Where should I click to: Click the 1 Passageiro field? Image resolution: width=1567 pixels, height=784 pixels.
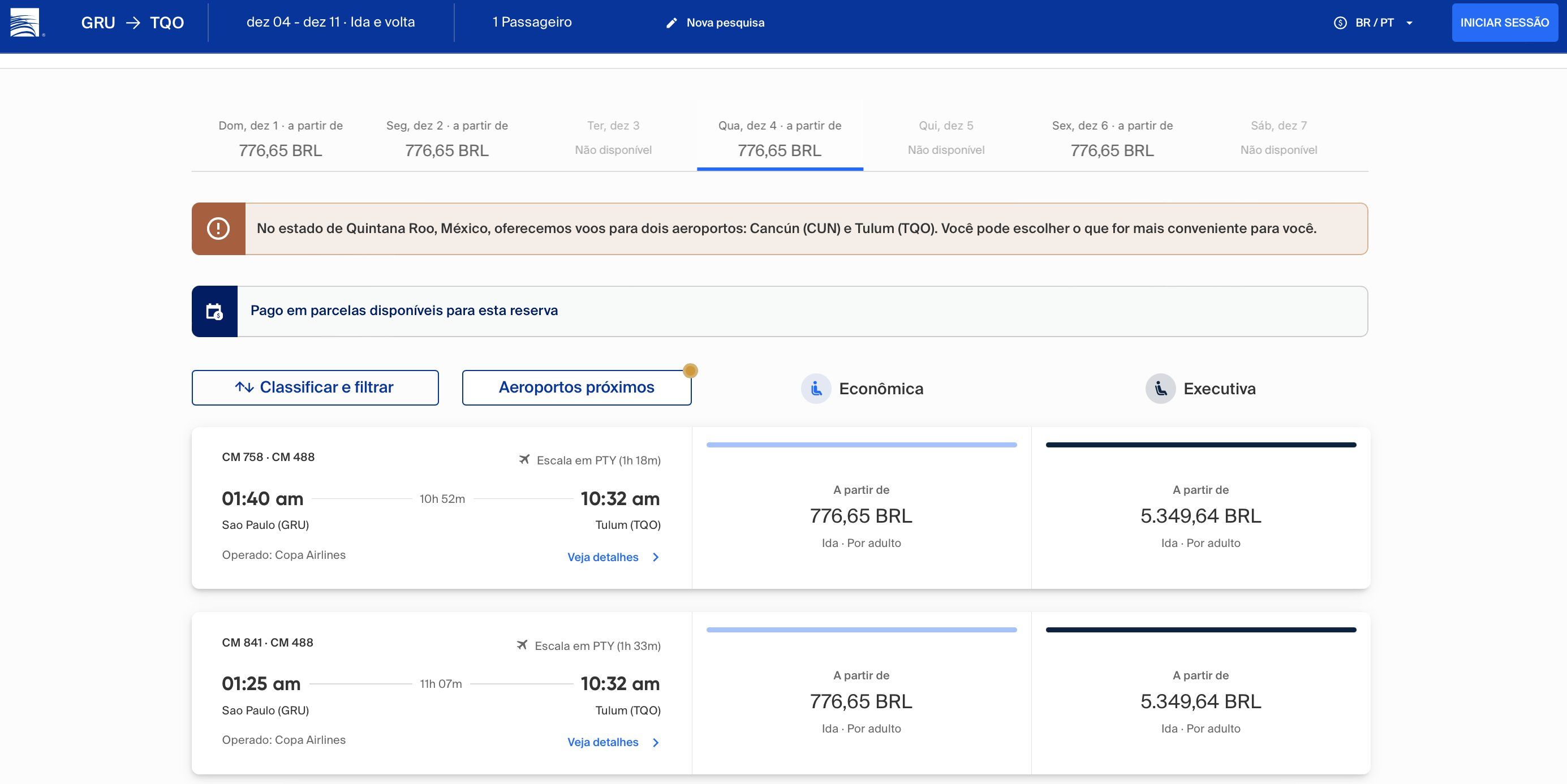[x=532, y=22]
